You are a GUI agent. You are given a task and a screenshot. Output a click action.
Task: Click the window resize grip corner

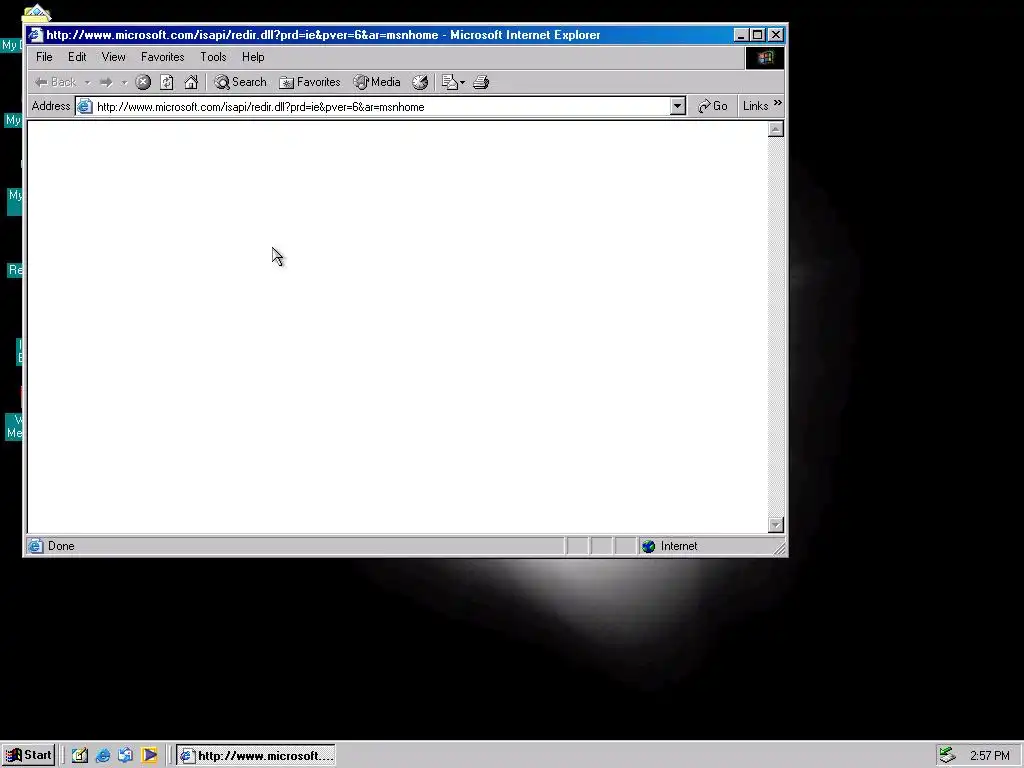(779, 549)
